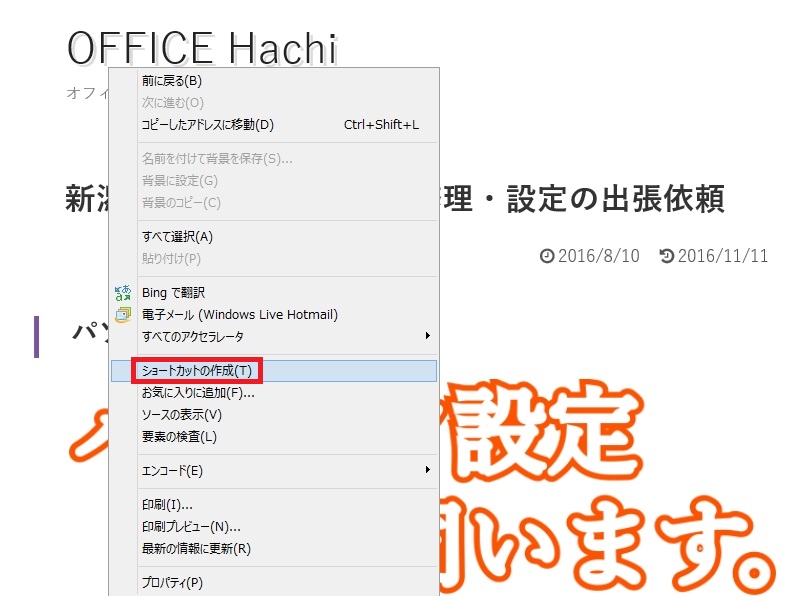Open すべてのアクセラレータ submenu

[x=274, y=337]
